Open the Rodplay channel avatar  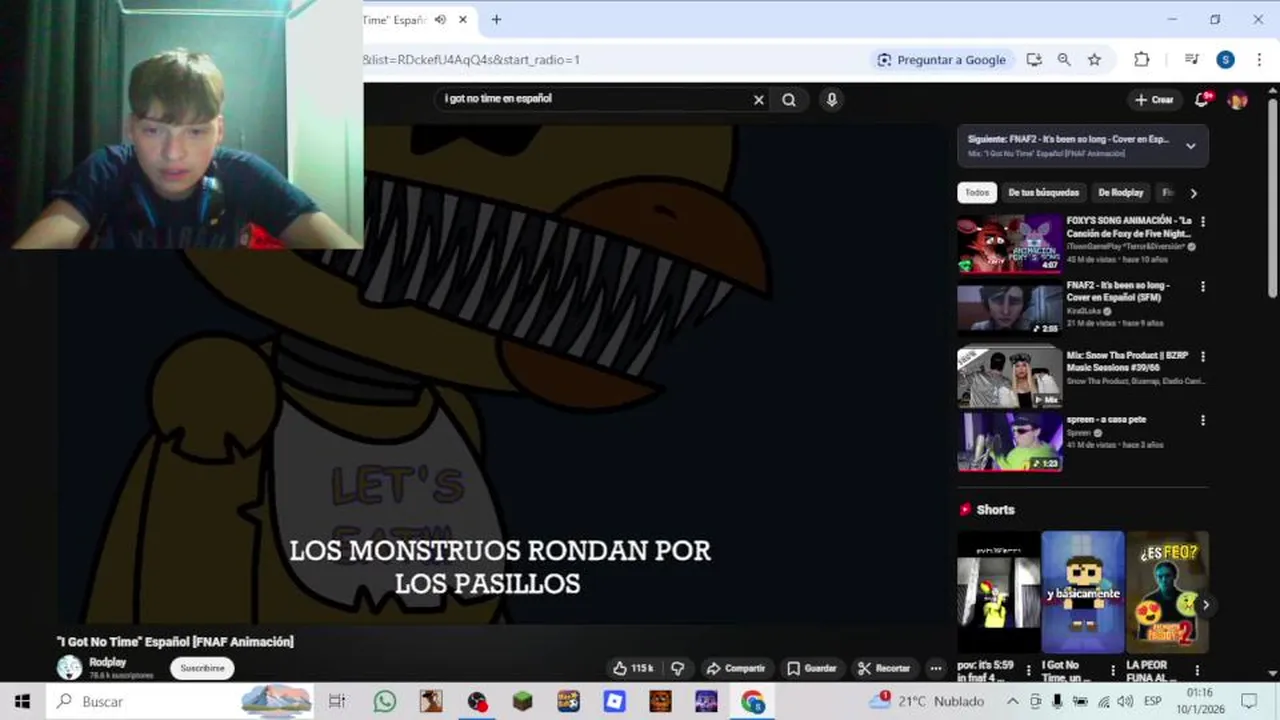[69, 667]
